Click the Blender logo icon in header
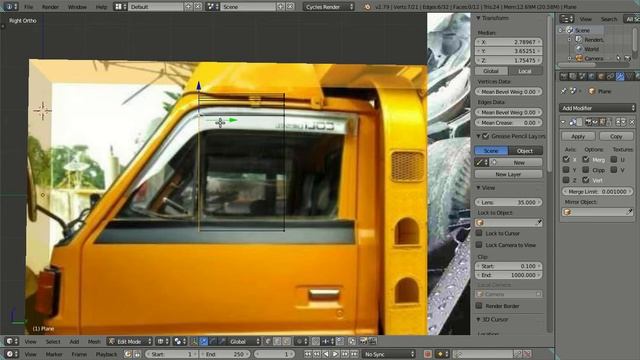The image size is (640, 360). point(367,7)
